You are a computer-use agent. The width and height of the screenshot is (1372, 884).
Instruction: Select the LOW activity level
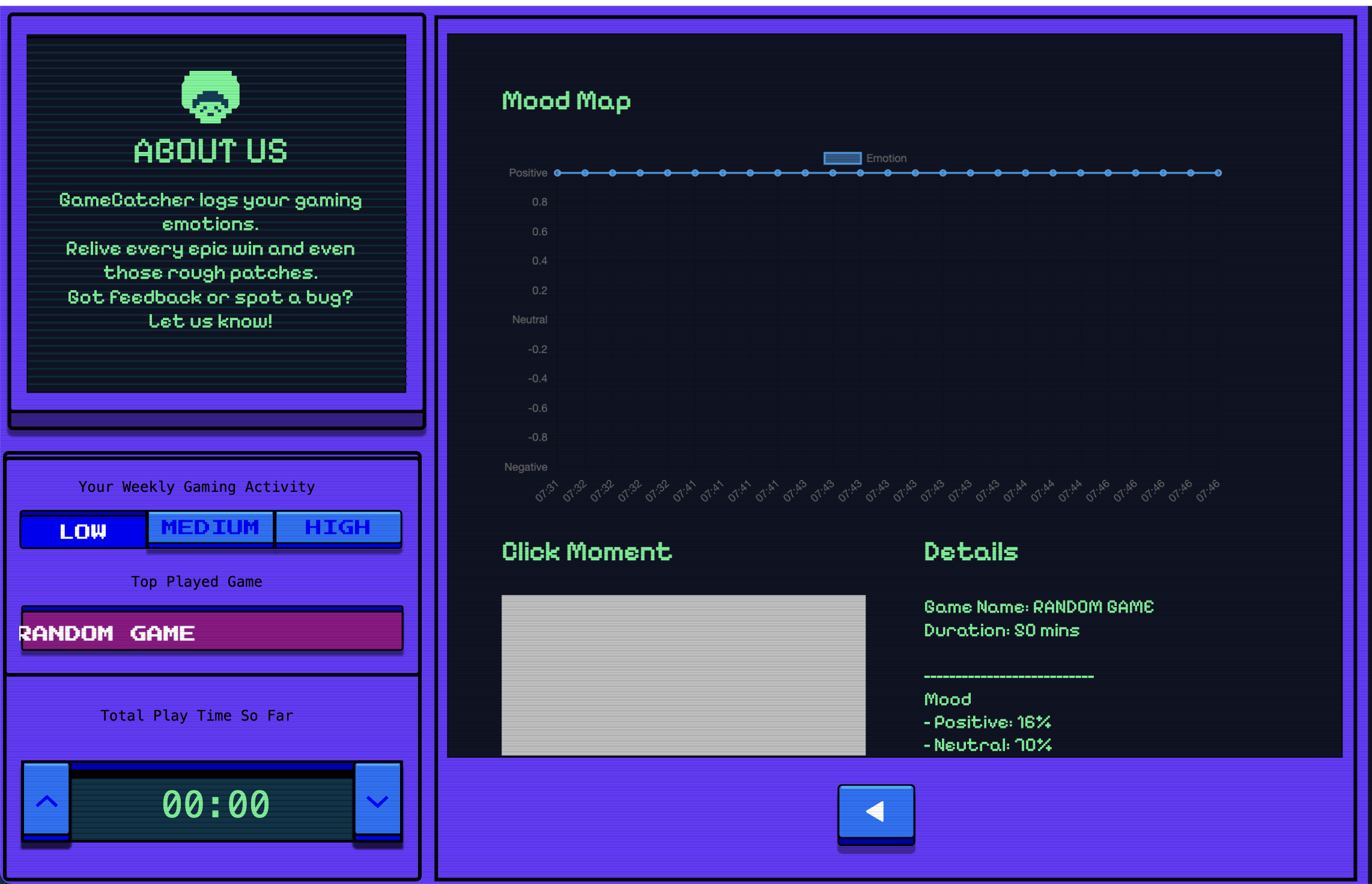pos(83,530)
